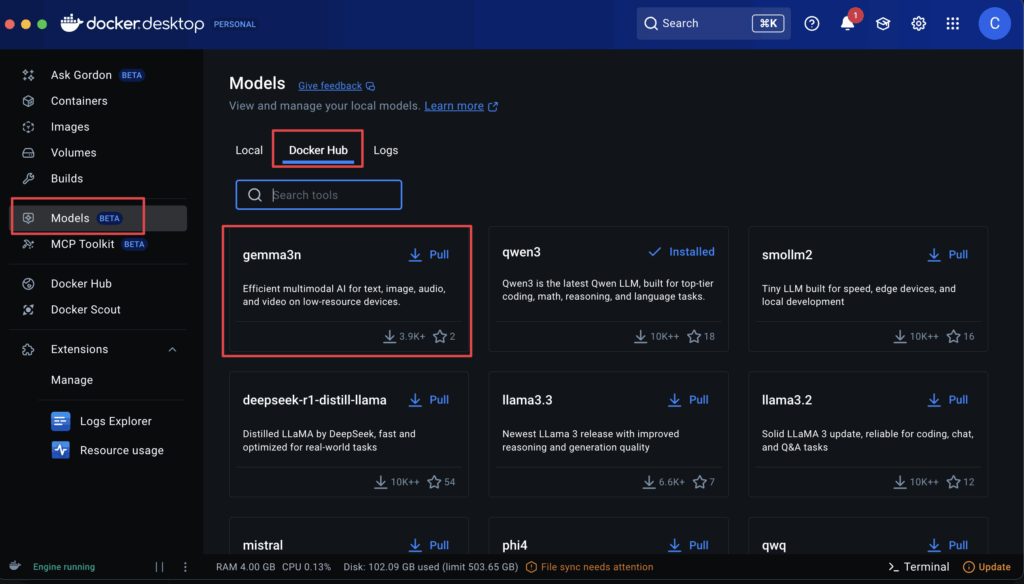Open Docker Hub from the sidebar
1024x584 pixels.
[81, 284]
